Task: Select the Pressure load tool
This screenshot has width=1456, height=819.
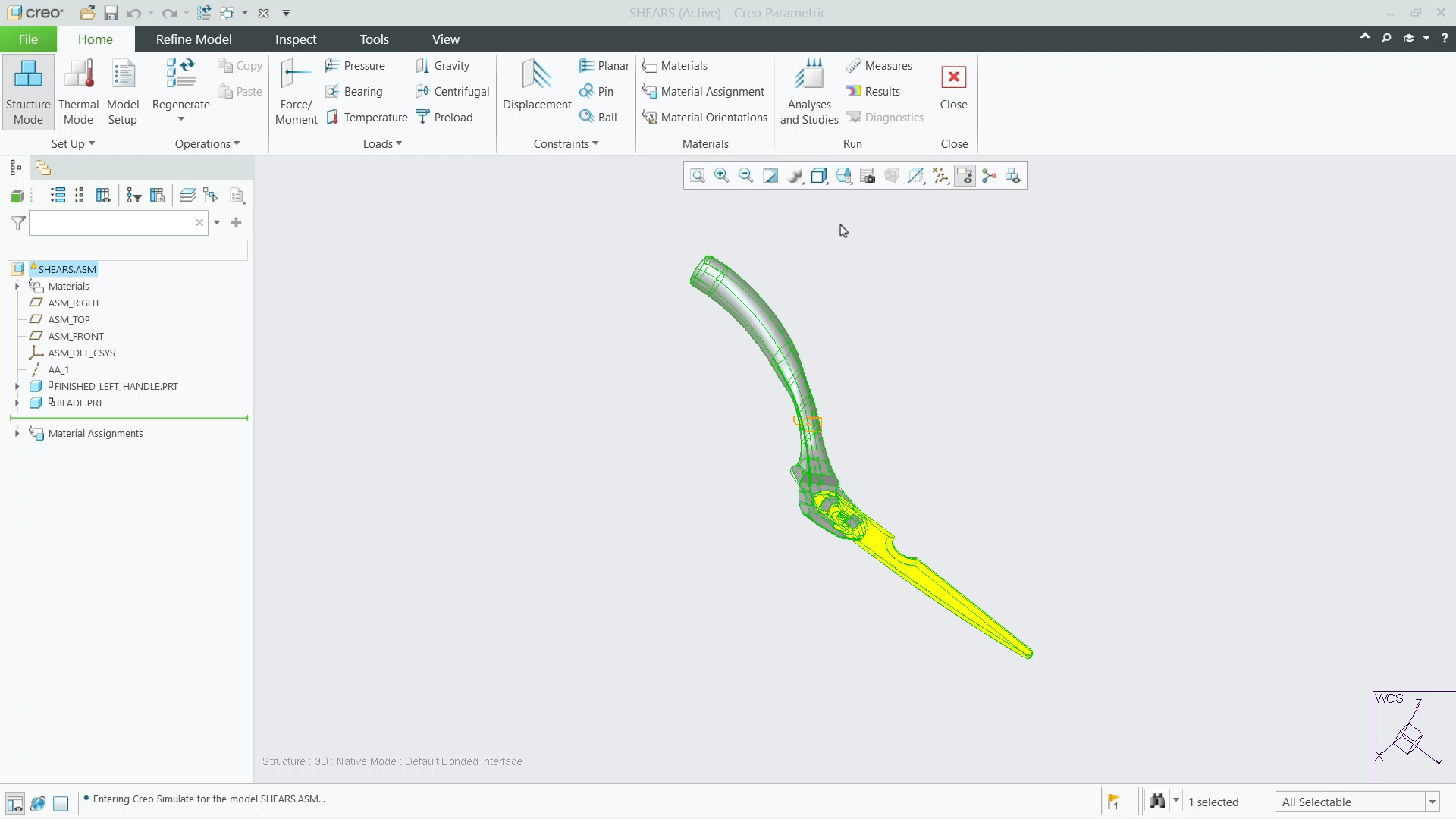Action: [355, 66]
